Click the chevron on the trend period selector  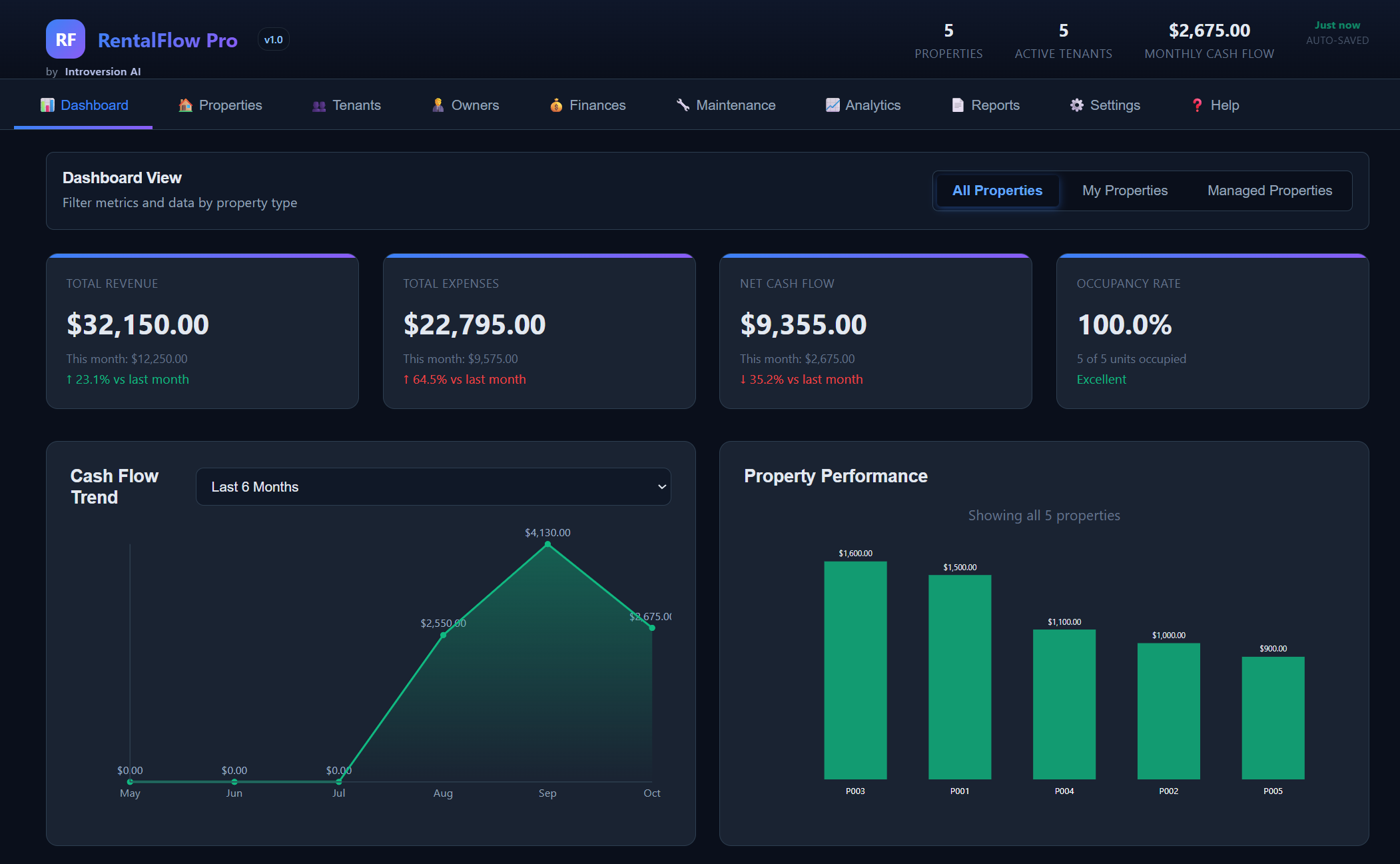(661, 487)
